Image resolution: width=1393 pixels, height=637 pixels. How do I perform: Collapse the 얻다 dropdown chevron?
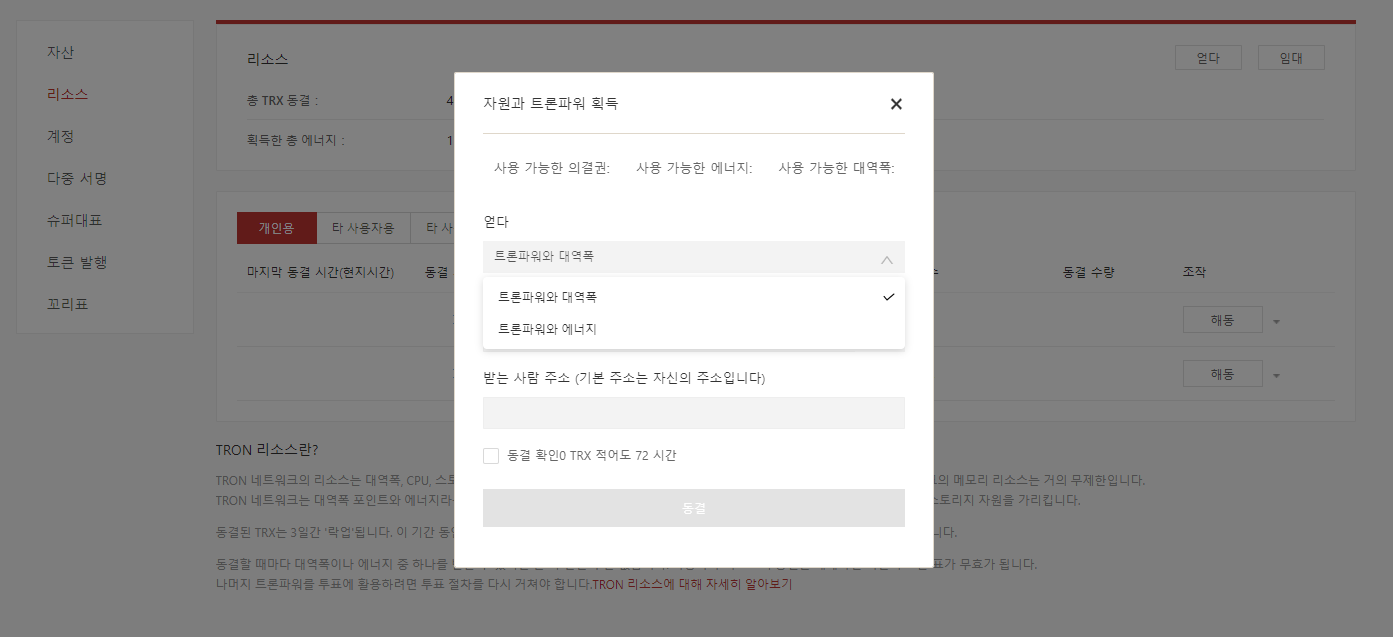pyautogui.click(x=886, y=259)
